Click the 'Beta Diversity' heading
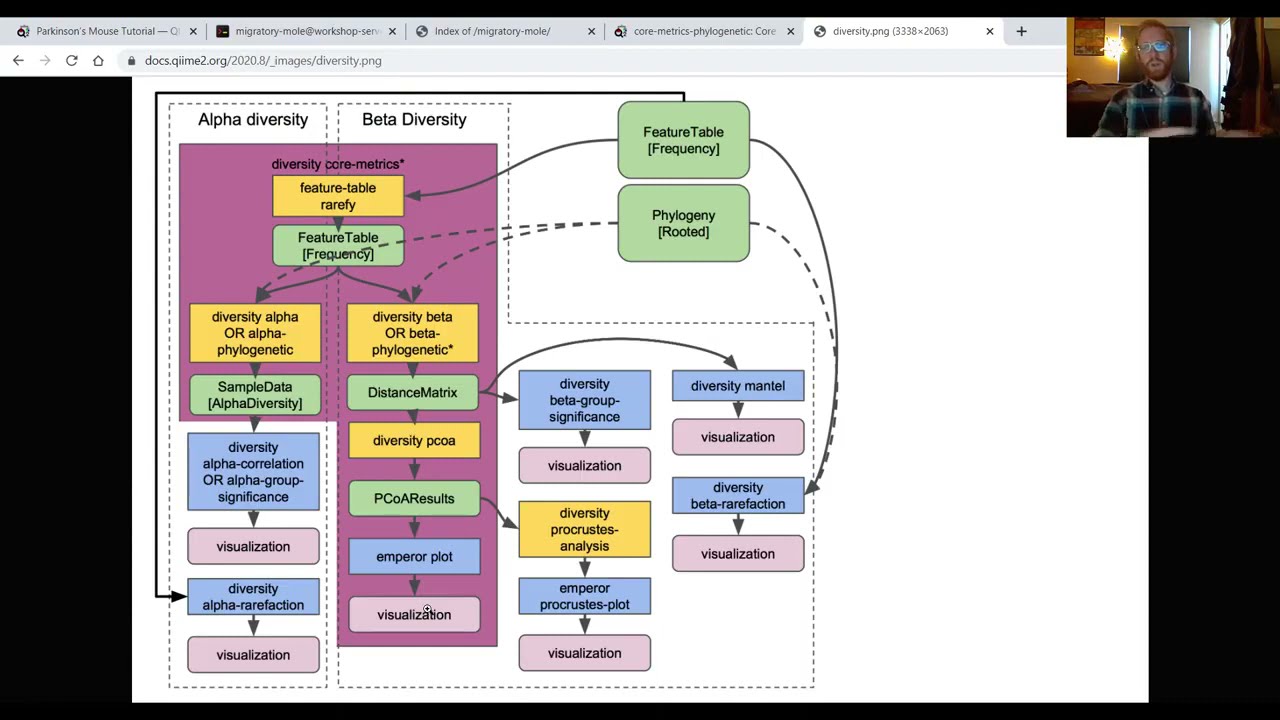This screenshot has width=1280, height=720. click(414, 119)
